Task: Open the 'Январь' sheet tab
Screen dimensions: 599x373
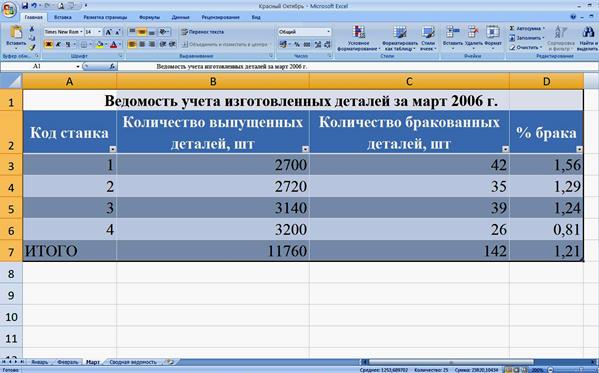Action: (x=40, y=362)
